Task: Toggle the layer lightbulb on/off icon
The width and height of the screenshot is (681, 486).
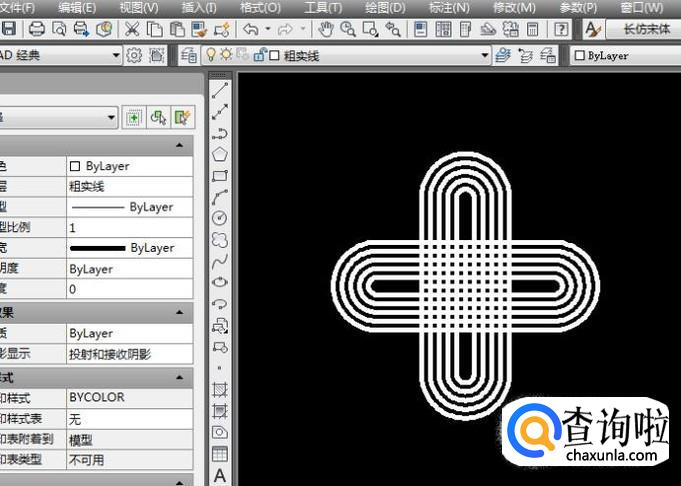Action: click(x=211, y=56)
